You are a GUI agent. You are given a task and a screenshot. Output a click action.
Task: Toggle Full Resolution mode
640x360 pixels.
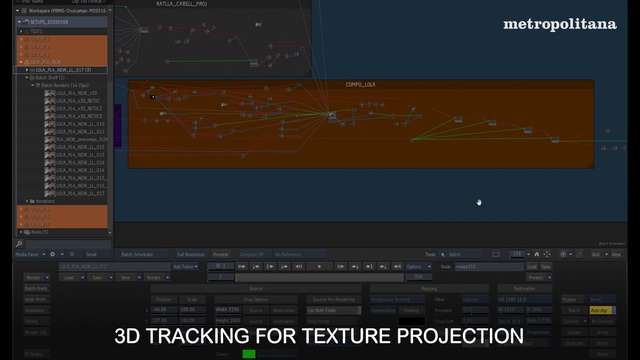click(x=191, y=254)
